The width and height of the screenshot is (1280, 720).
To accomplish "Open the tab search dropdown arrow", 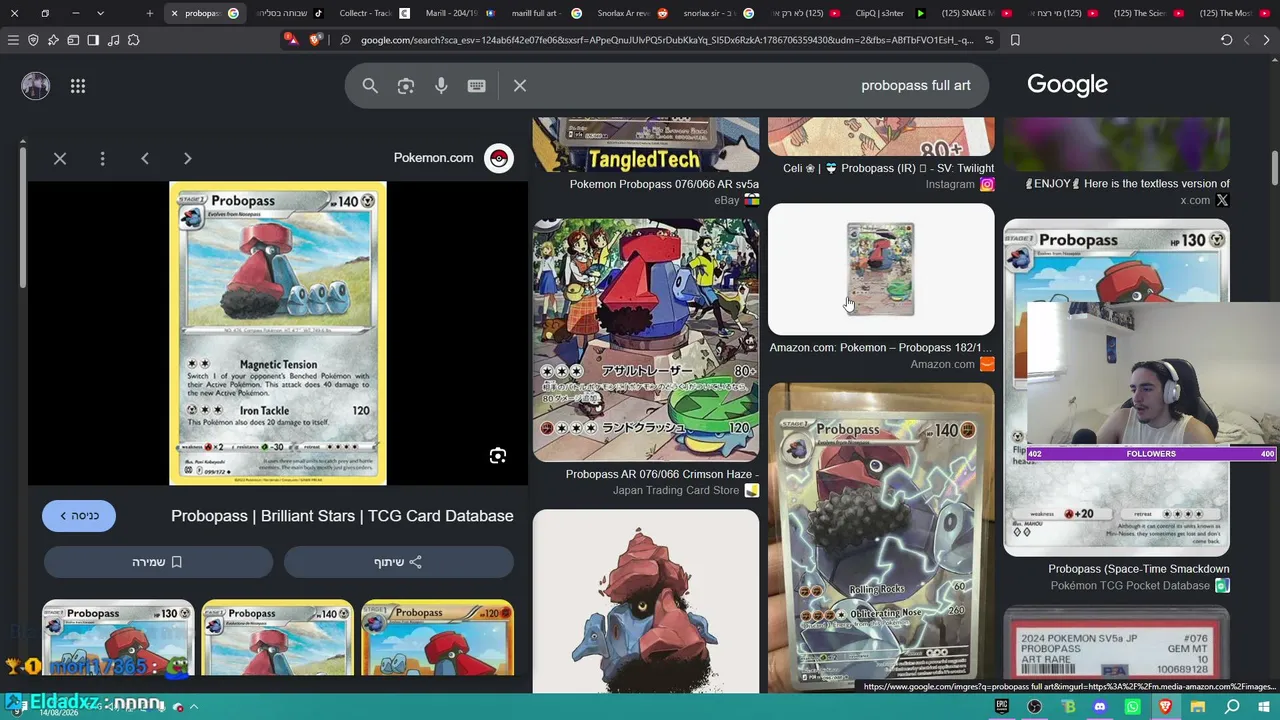I will tap(100, 13).
